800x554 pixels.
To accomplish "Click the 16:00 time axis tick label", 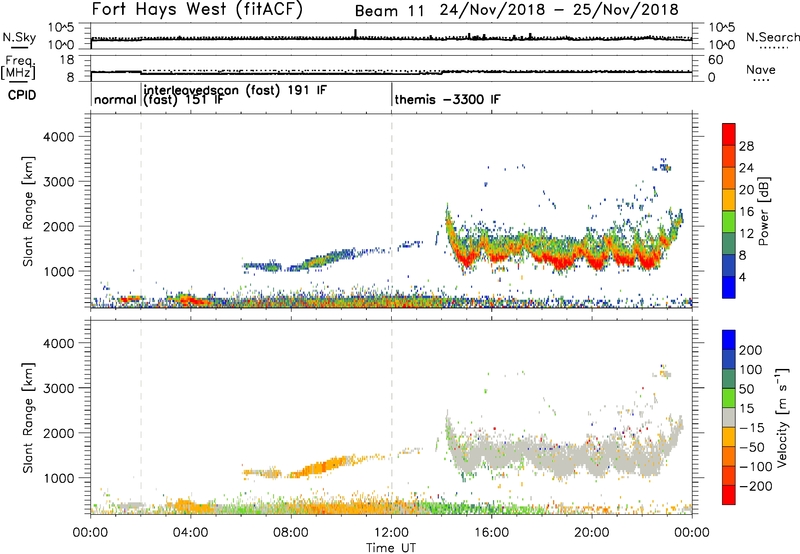I will point(491,533).
